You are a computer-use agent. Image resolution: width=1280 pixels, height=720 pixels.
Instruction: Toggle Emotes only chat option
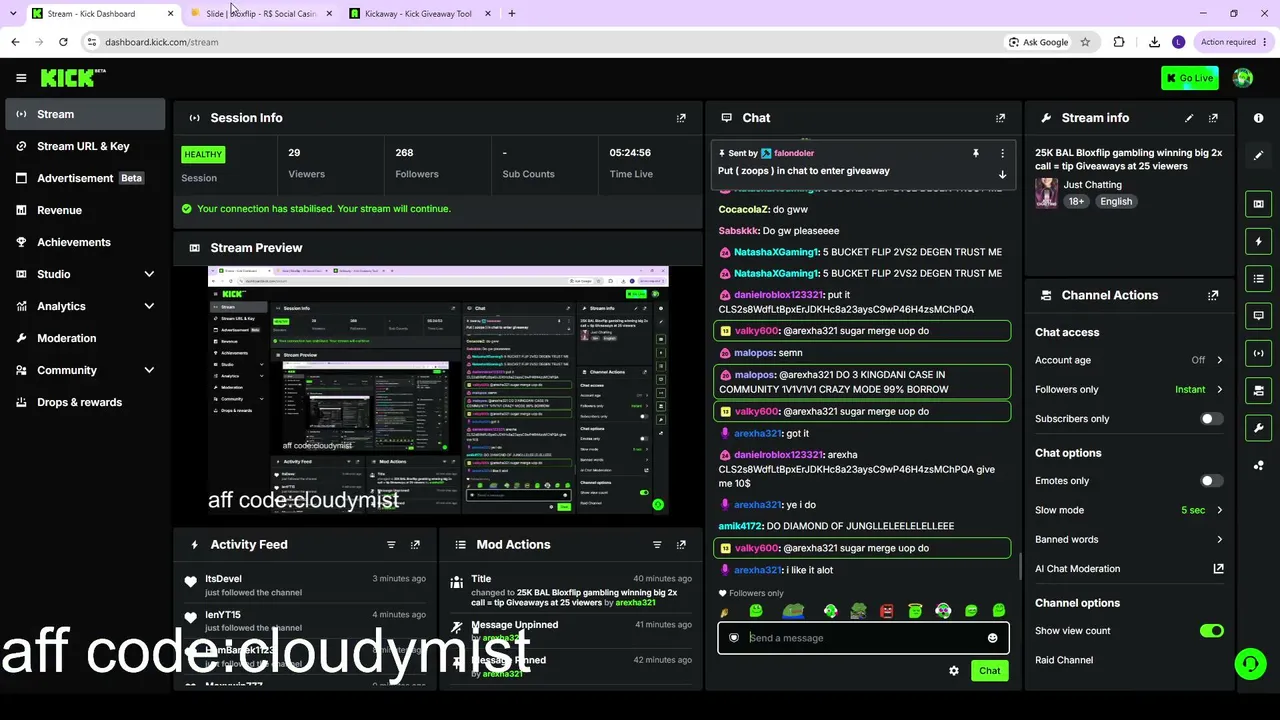click(1211, 481)
